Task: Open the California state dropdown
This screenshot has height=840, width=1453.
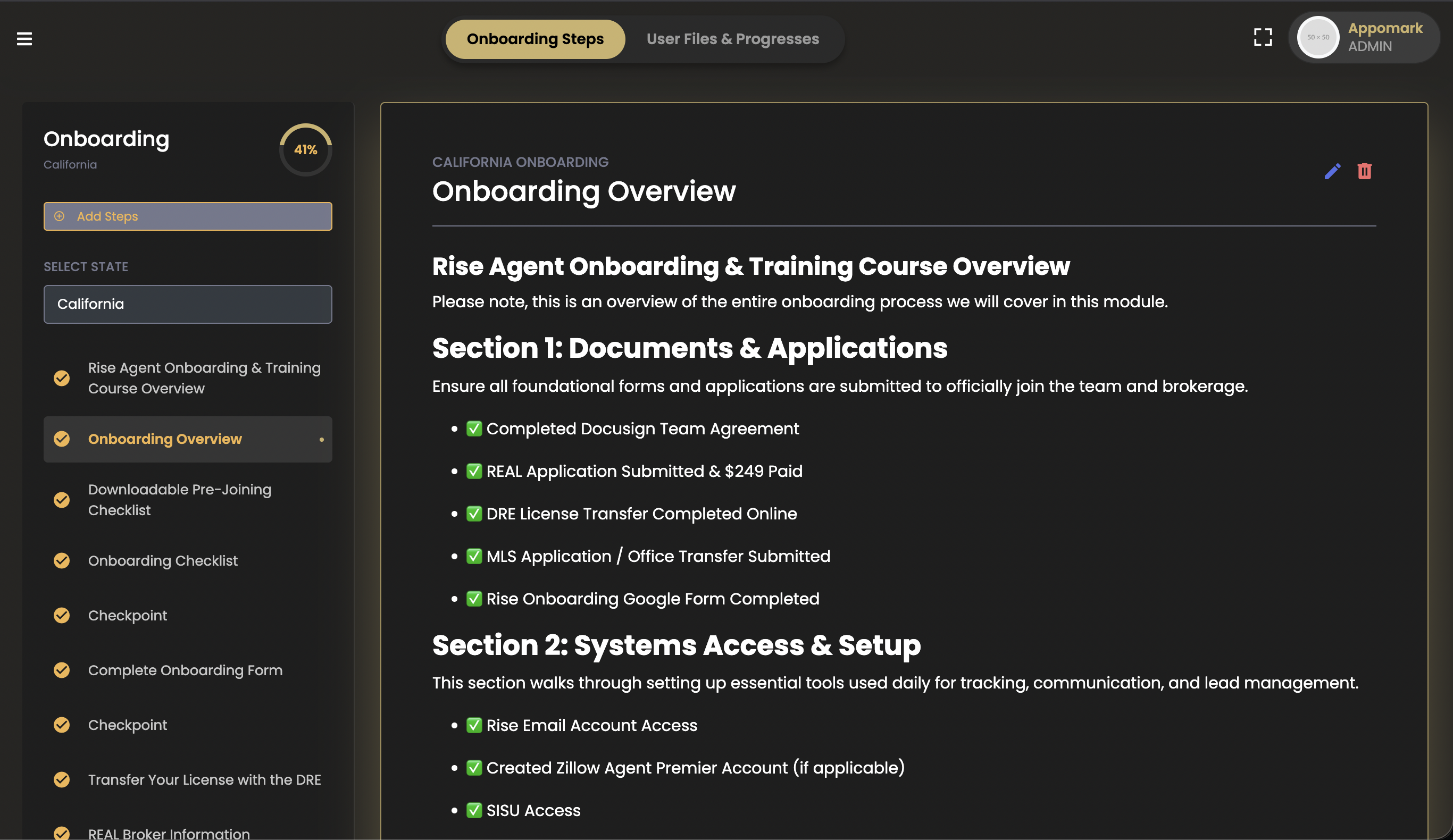Action: click(187, 304)
